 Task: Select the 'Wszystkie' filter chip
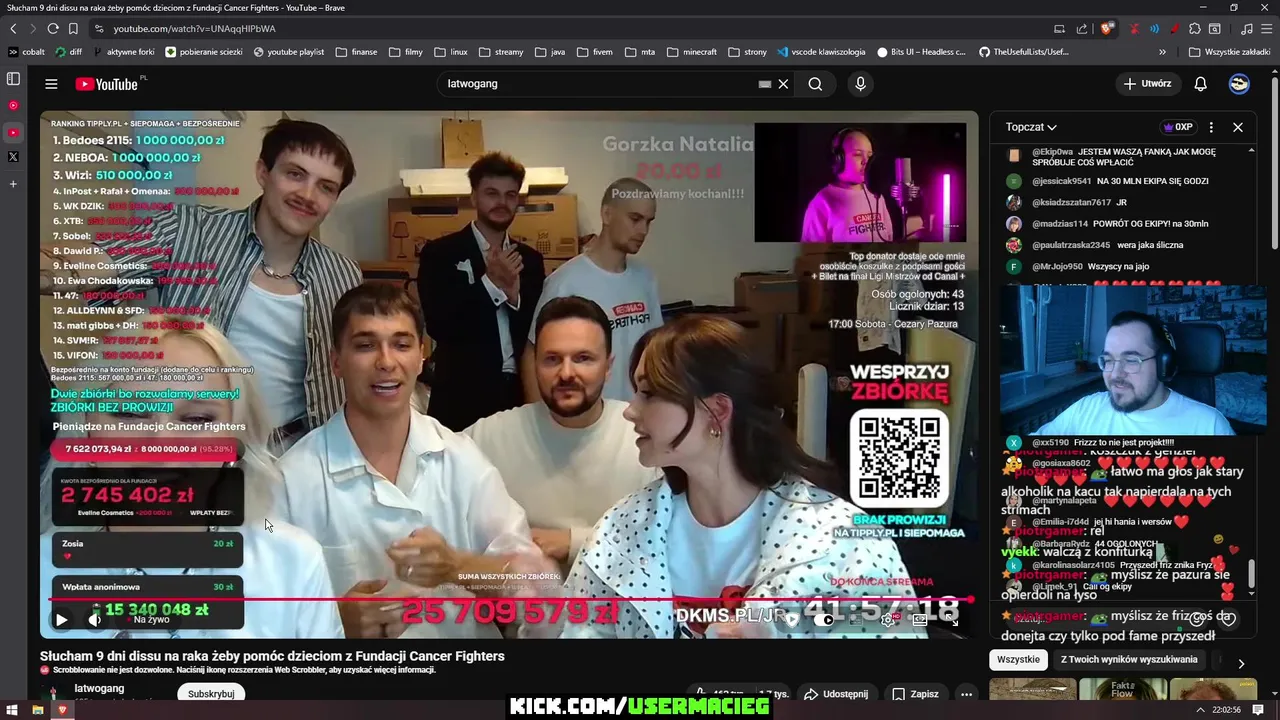pos(1018,660)
